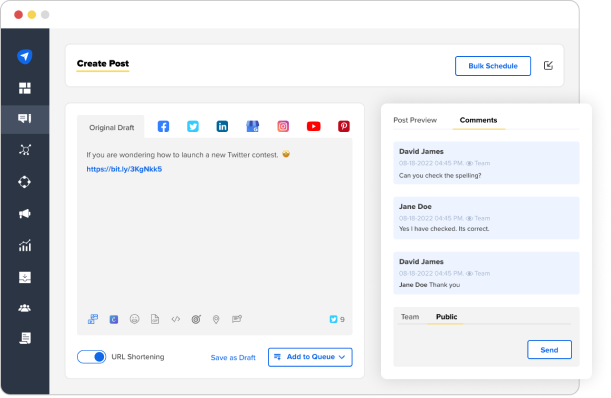Click the Twitter character count icon
Viewport: 611px width, 398px height.
tap(333, 319)
